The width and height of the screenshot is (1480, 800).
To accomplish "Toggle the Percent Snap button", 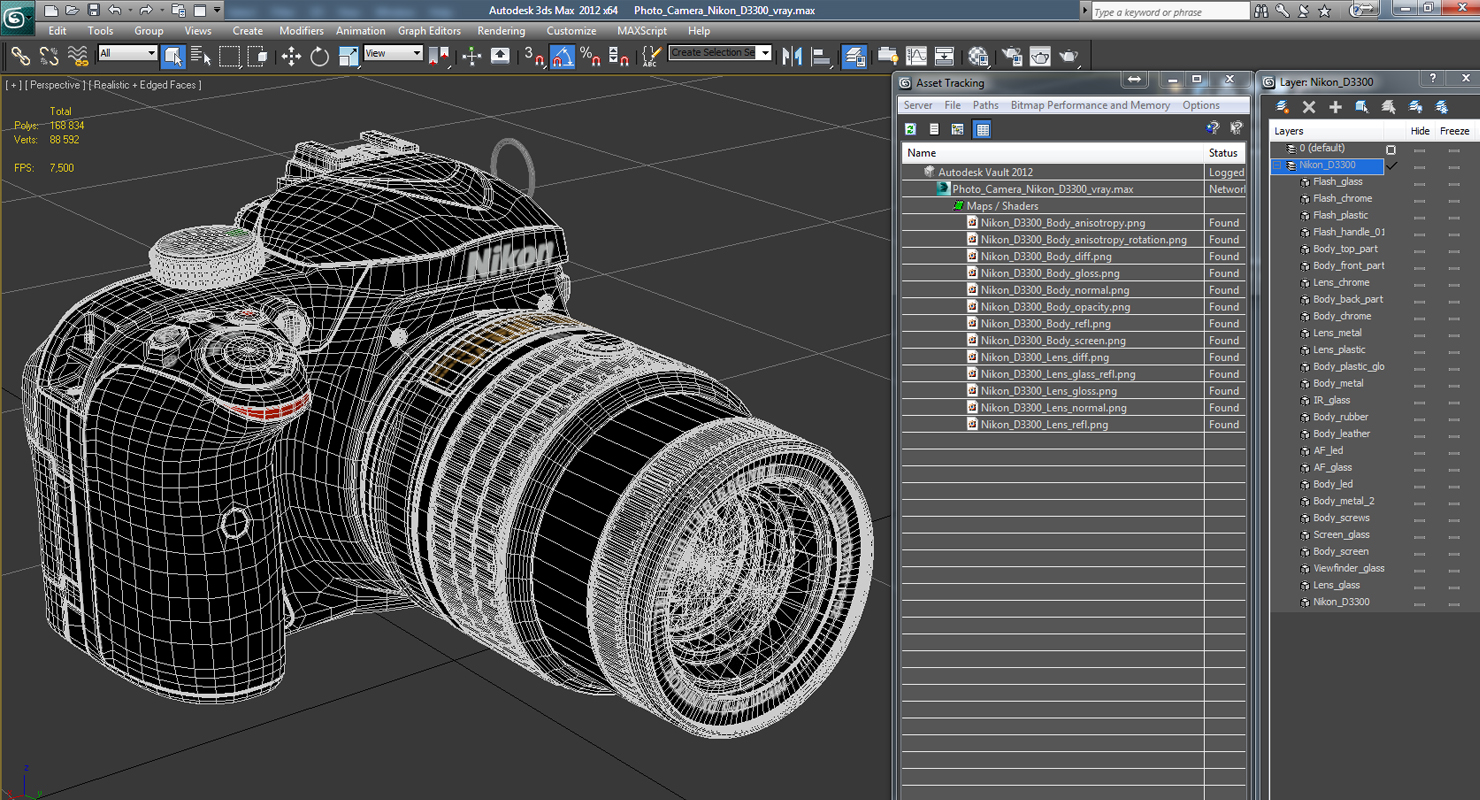I will (x=590, y=56).
